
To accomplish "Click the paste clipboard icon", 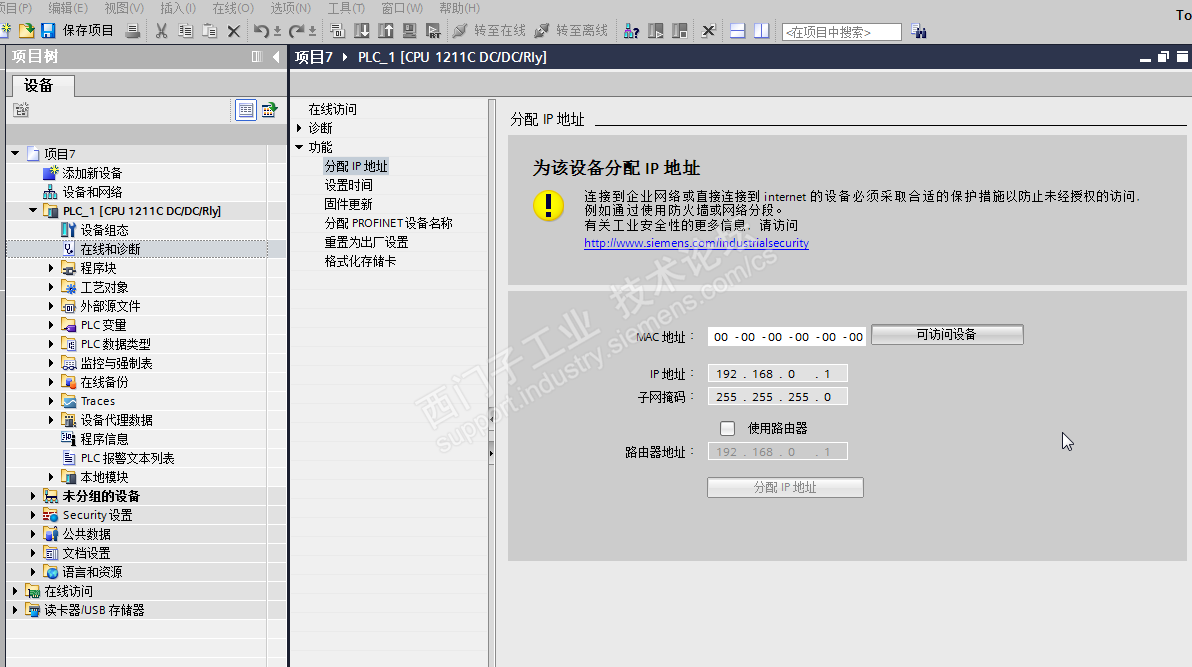I will coord(210,31).
